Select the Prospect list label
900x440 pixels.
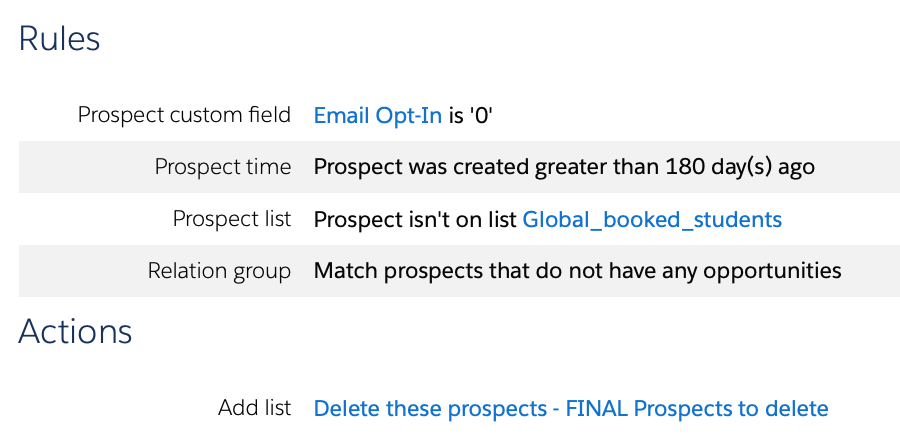pos(231,219)
